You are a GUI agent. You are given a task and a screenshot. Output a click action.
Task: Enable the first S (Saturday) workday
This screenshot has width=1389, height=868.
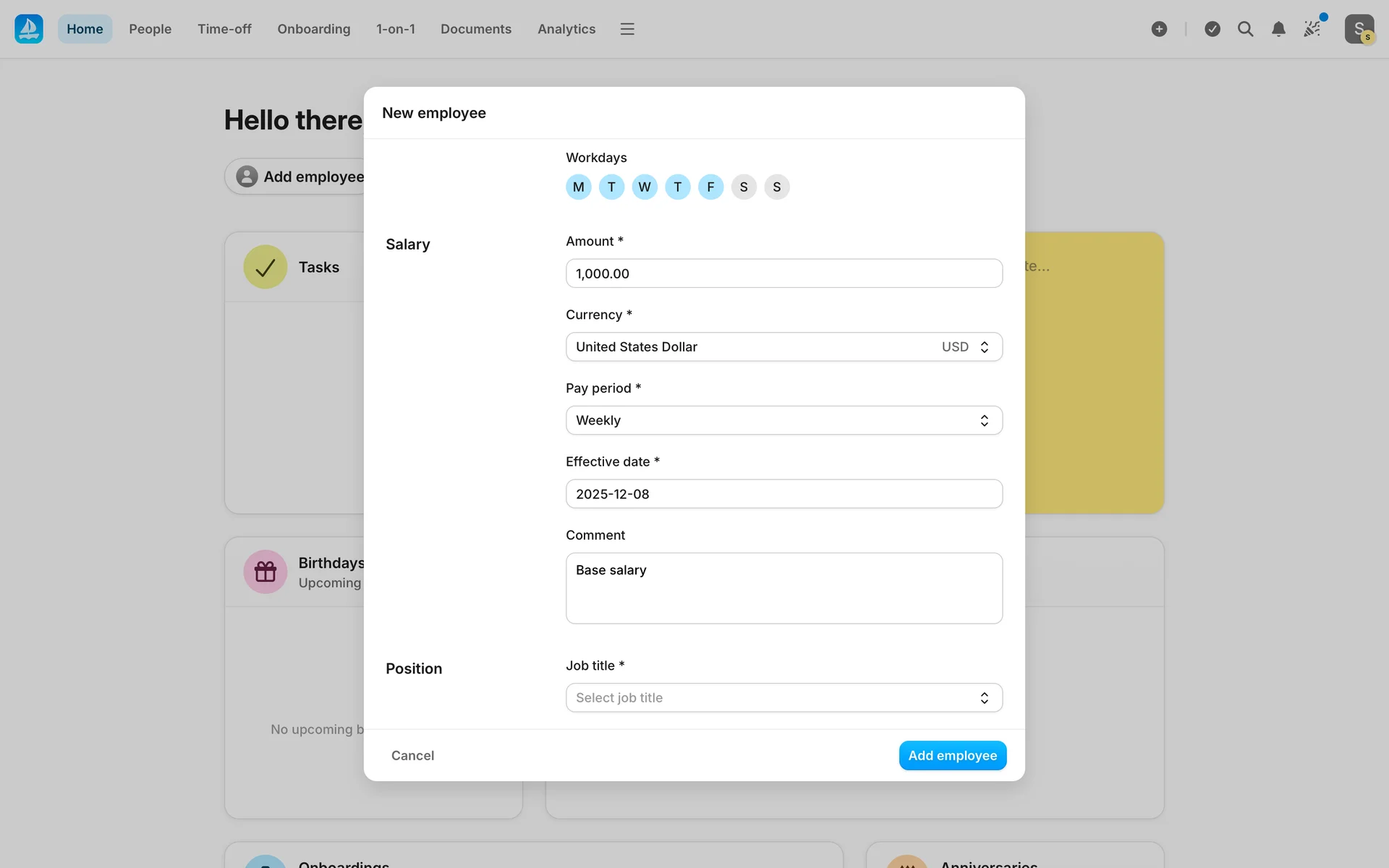(744, 187)
